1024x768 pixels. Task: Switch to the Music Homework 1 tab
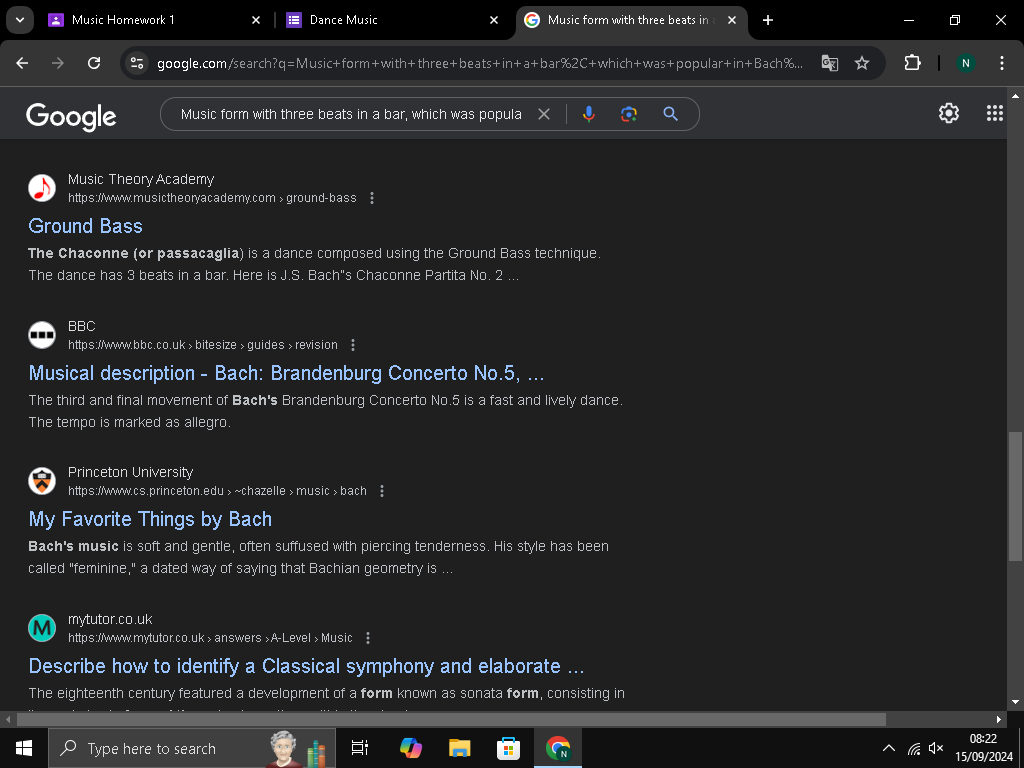tap(122, 20)
